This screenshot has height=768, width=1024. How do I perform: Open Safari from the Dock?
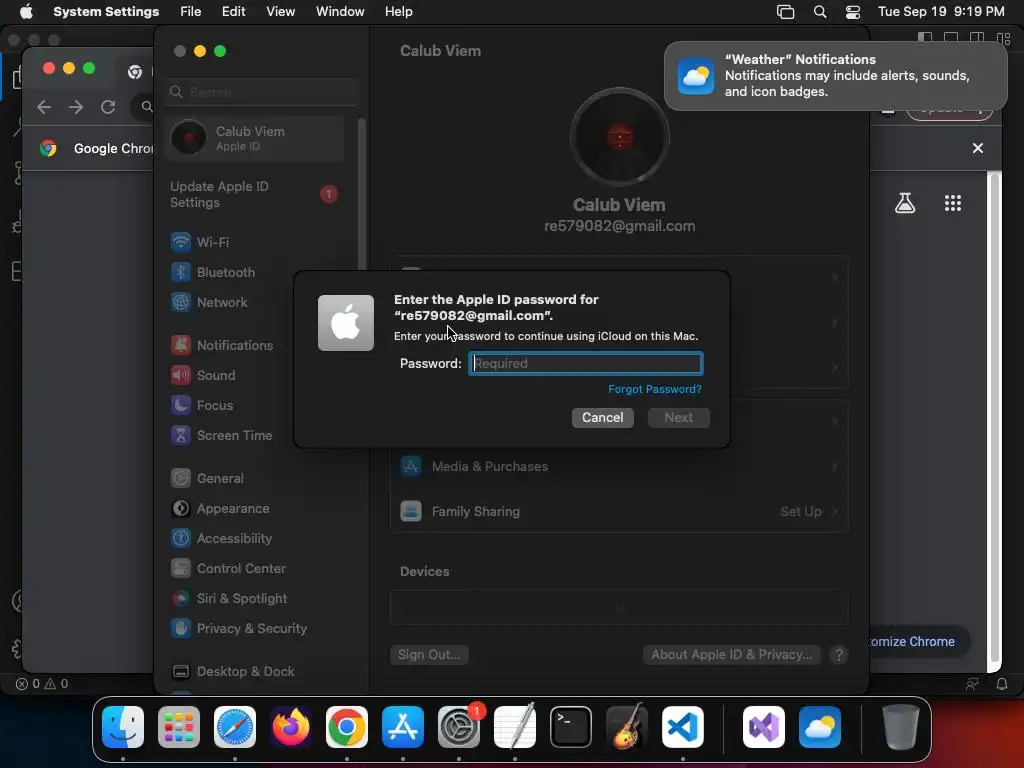pos(234,727)
